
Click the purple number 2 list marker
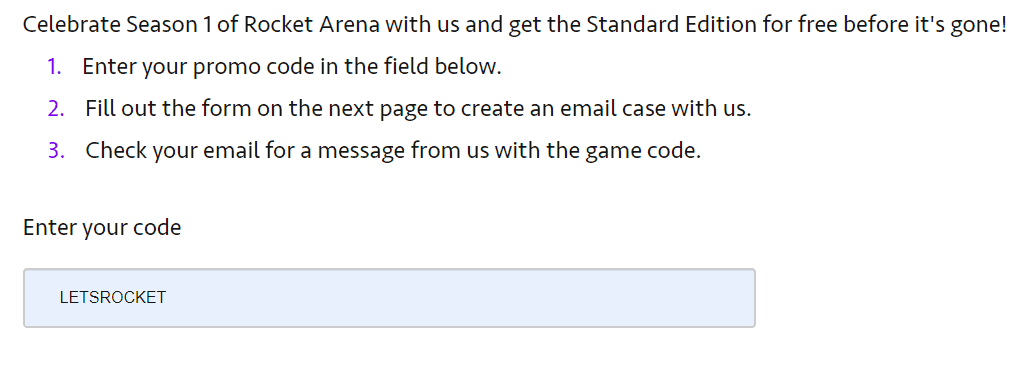coord(56,109)
